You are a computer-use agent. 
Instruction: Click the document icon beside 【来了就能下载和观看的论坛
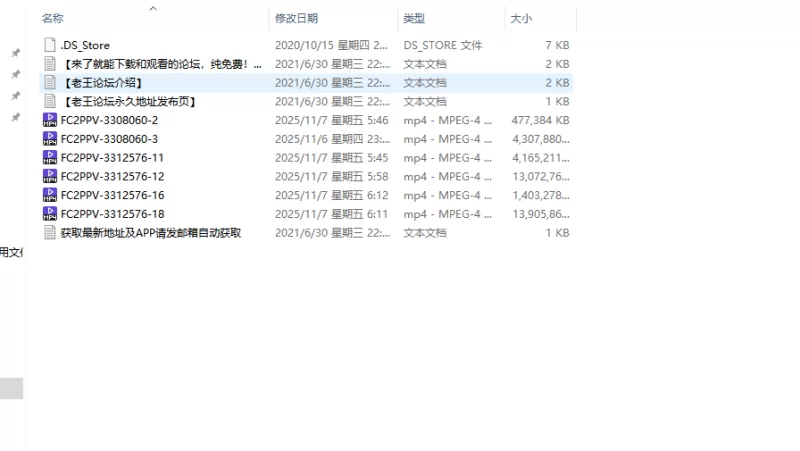[49, 64]
